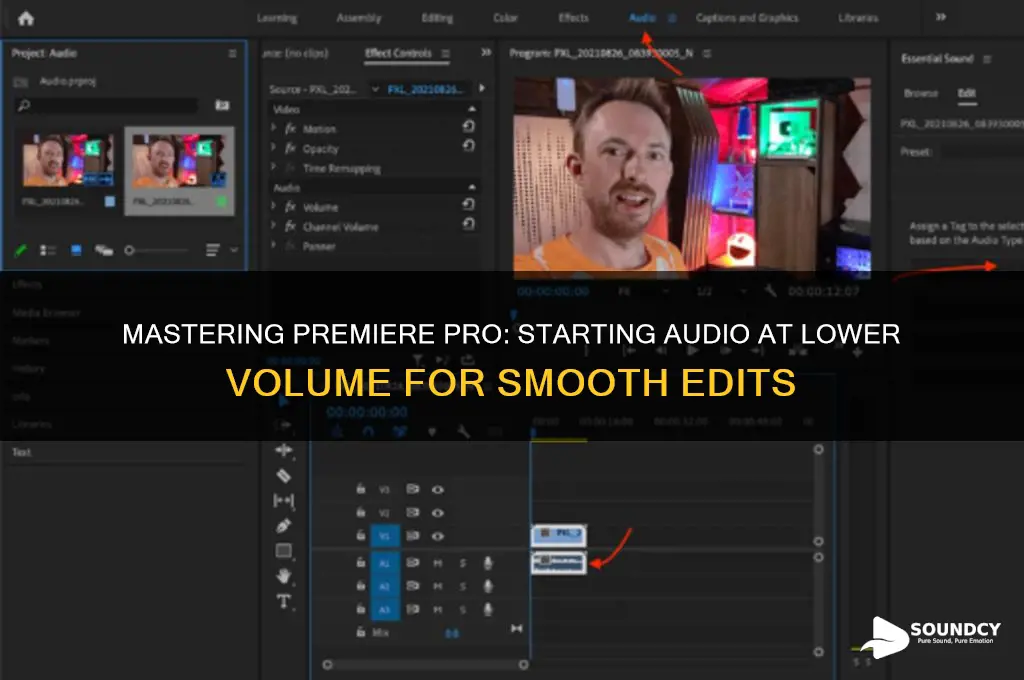Open the Captions and Graphics workspace
This screenshot has height=680, width=1024.
pyautogui.click(x=747, y=18)
